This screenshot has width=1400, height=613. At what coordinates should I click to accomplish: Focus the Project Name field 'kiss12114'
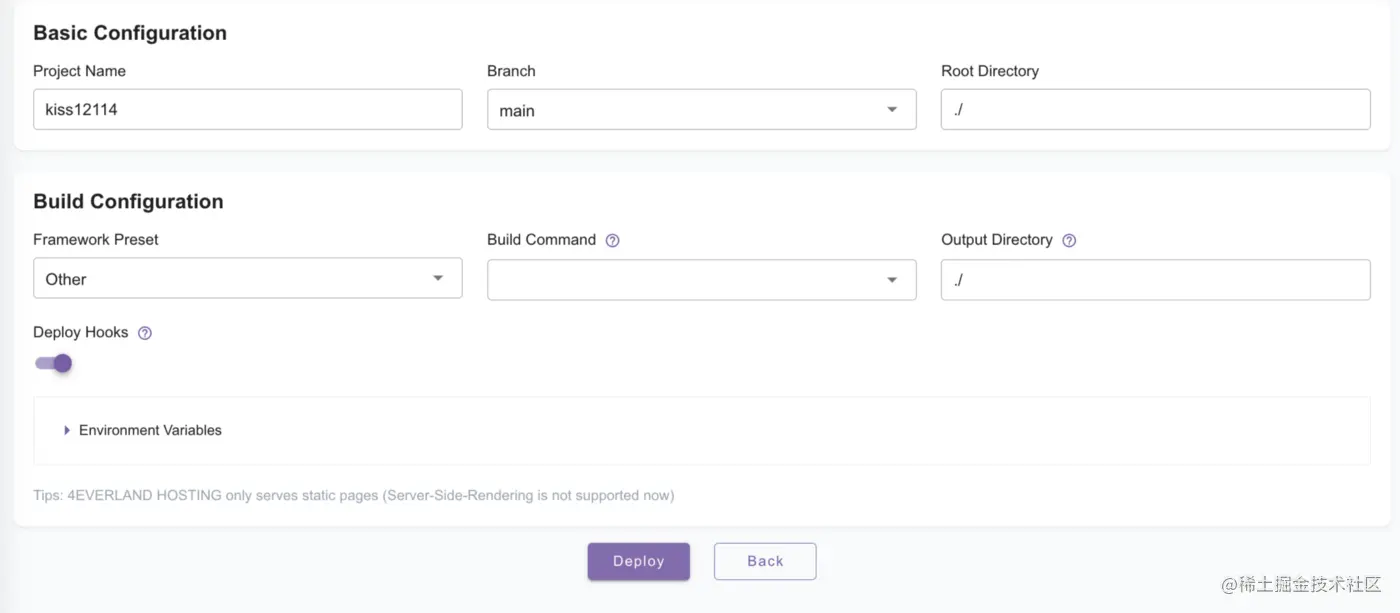click(x=247, y=109)
